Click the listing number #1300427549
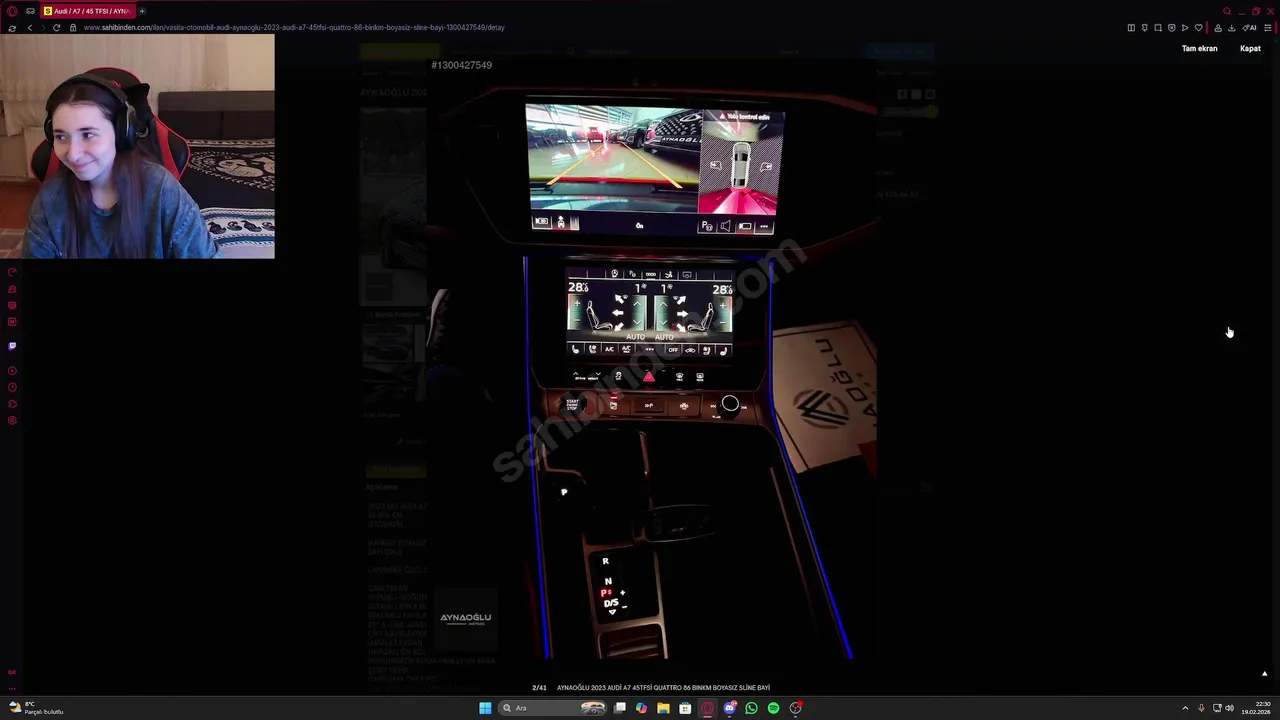Viewport: 1280px width, 720px height. [x=461, y=65]
